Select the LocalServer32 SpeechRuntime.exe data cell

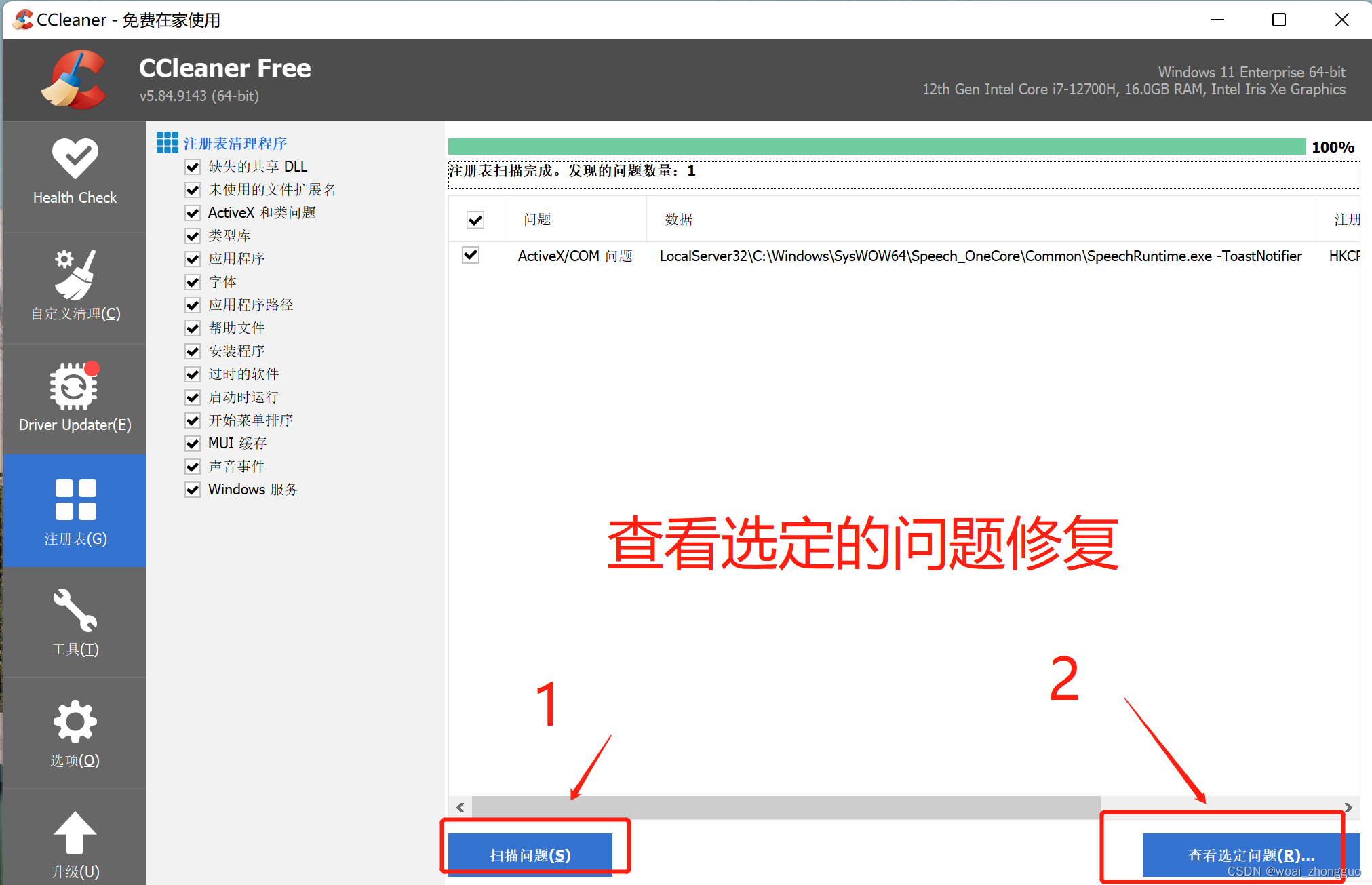981,256
